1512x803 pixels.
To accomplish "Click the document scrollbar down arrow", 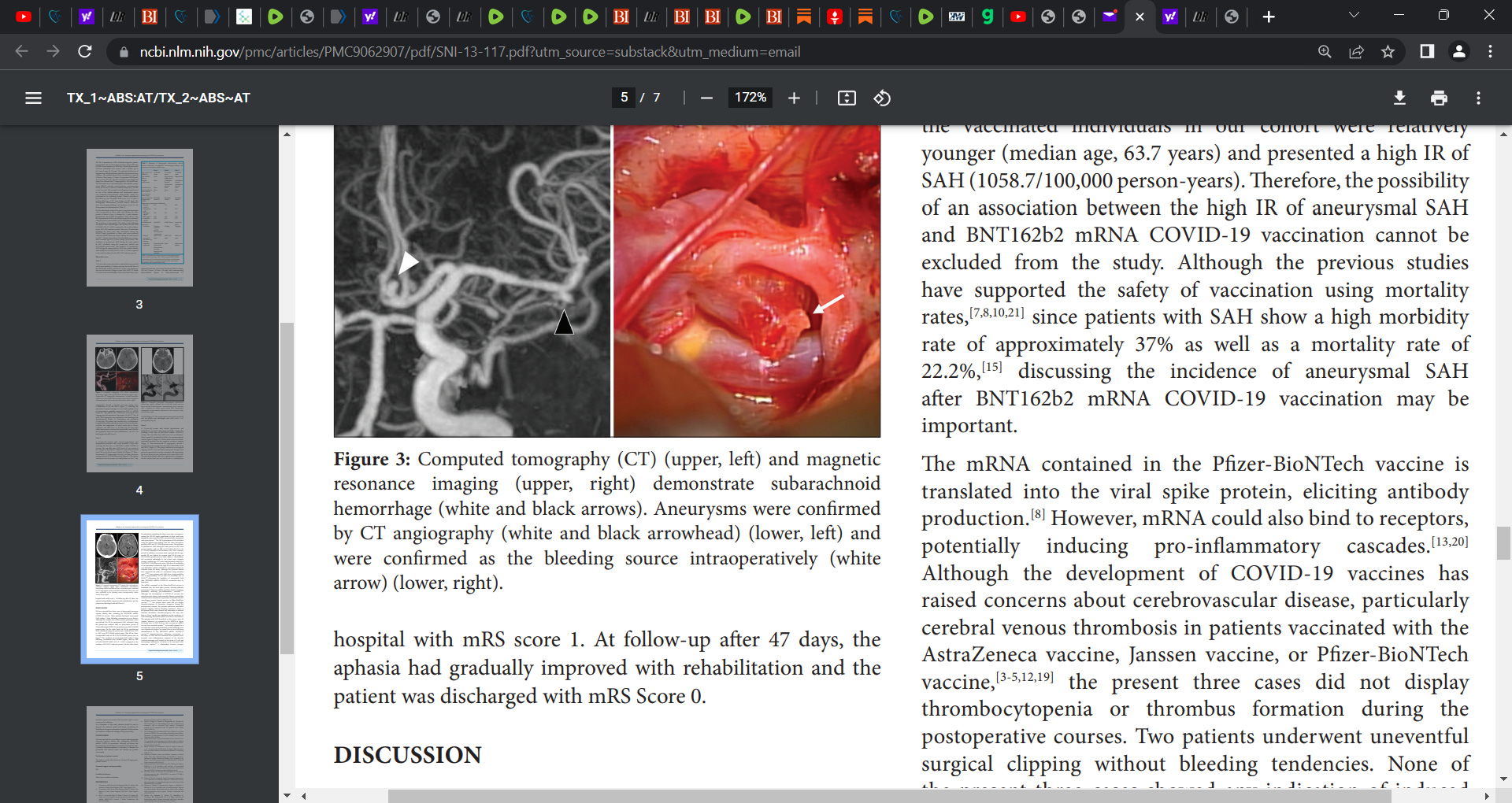I will [x=1503, y=779].
